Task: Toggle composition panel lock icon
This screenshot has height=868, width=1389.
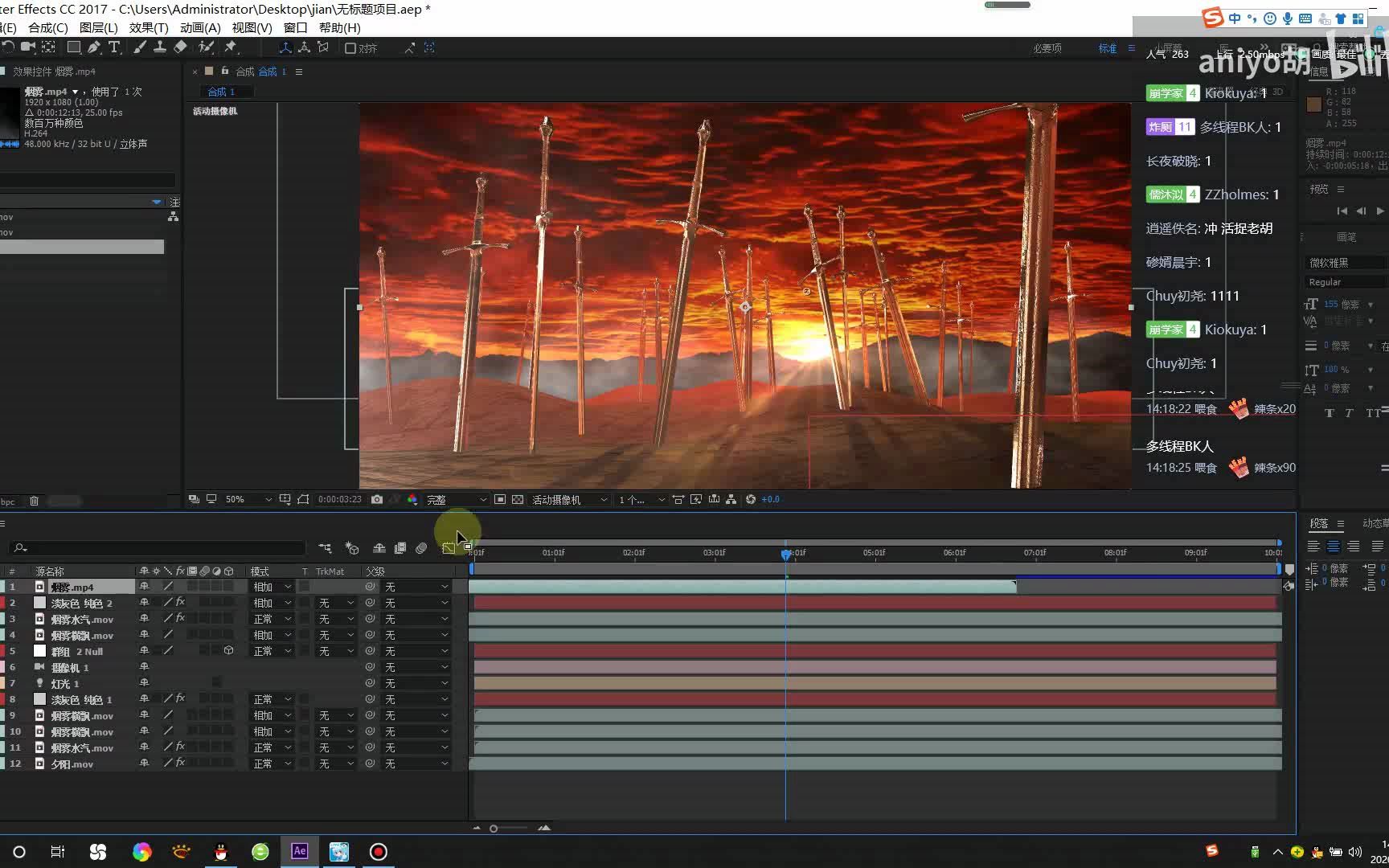Action: point(225,71)
